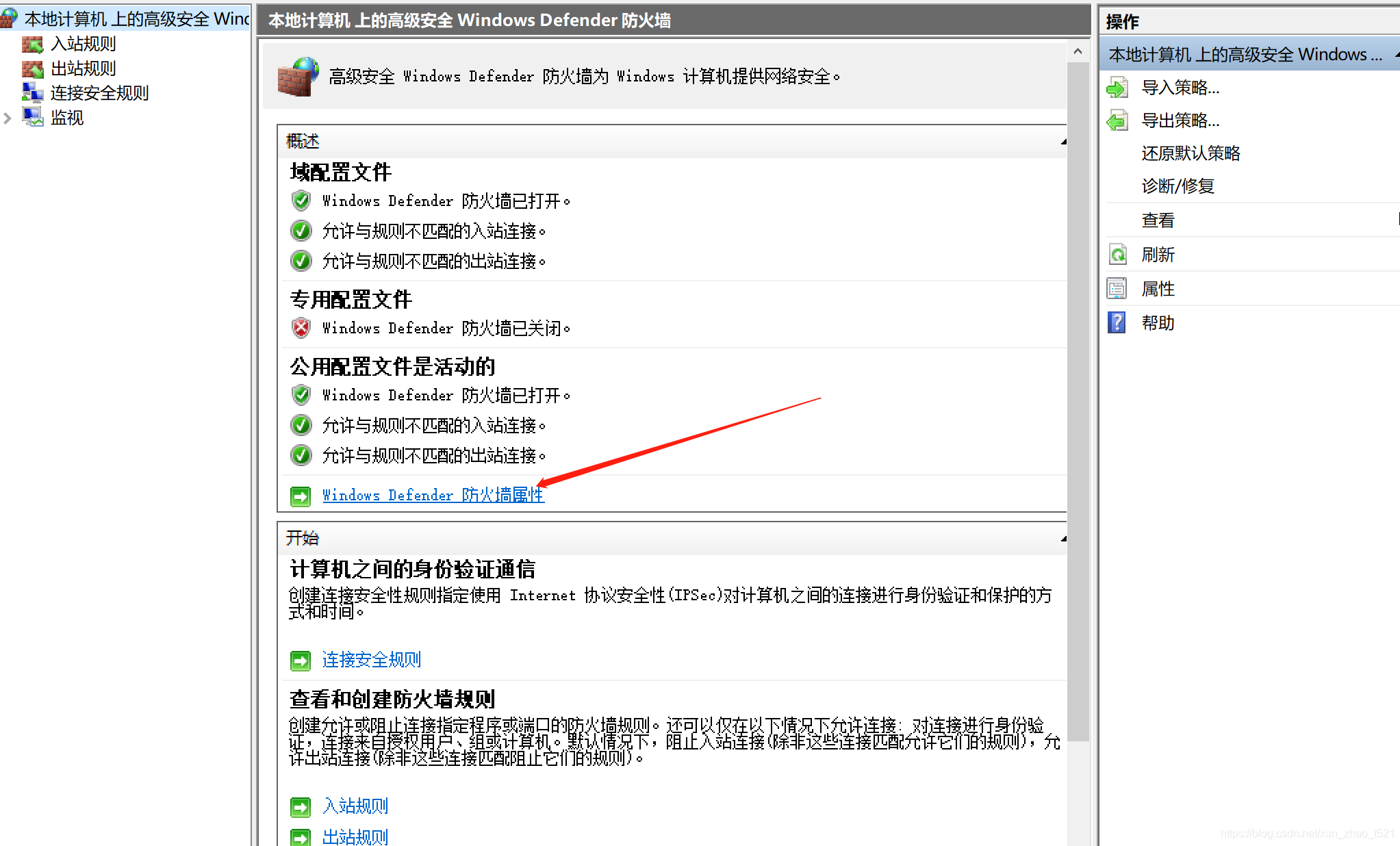This screenshot has width=1400, height=846.
Task: Click 刷新 in the actions pane
Action: click(1158, 255)
